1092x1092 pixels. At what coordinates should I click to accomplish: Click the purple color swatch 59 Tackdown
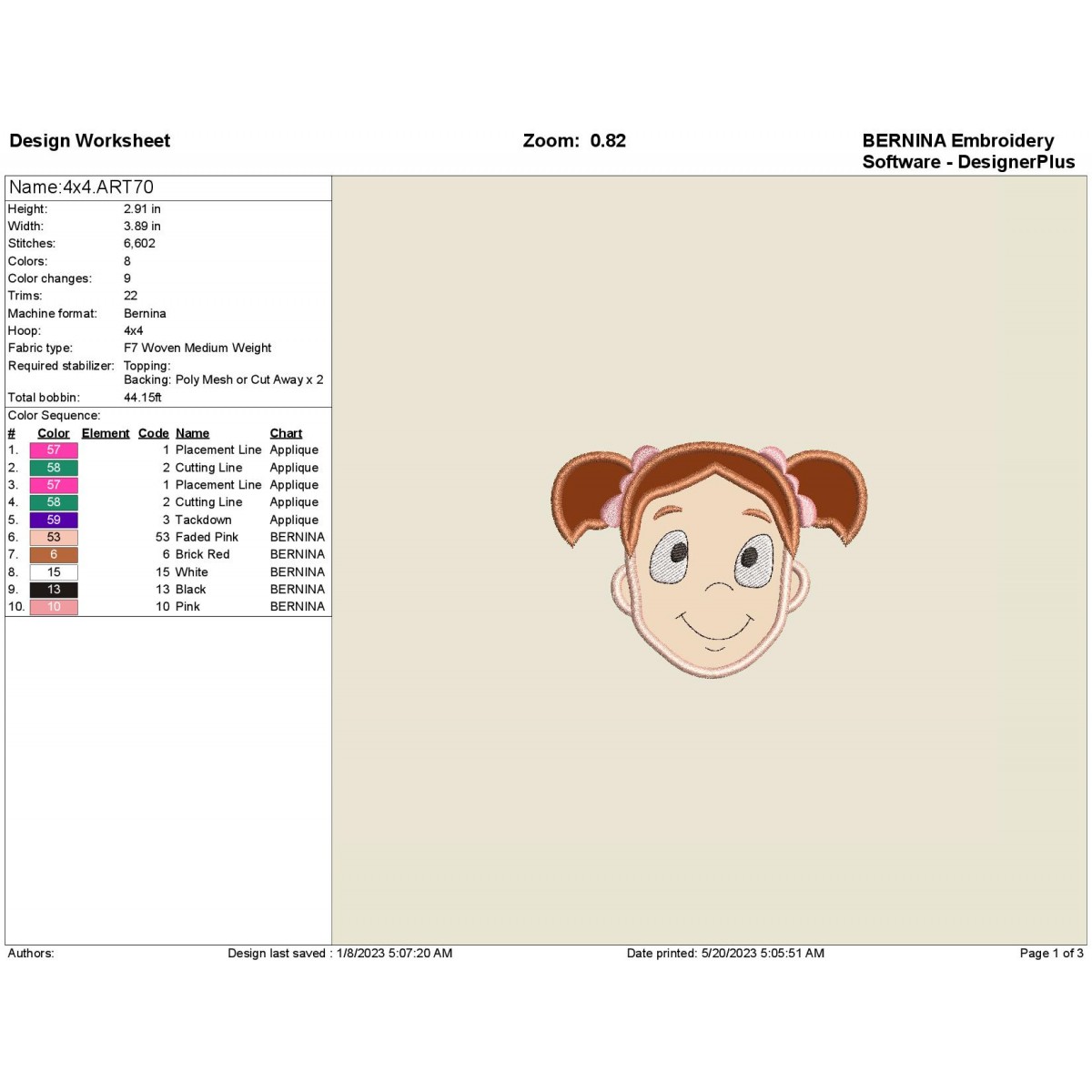click(54, 520)
